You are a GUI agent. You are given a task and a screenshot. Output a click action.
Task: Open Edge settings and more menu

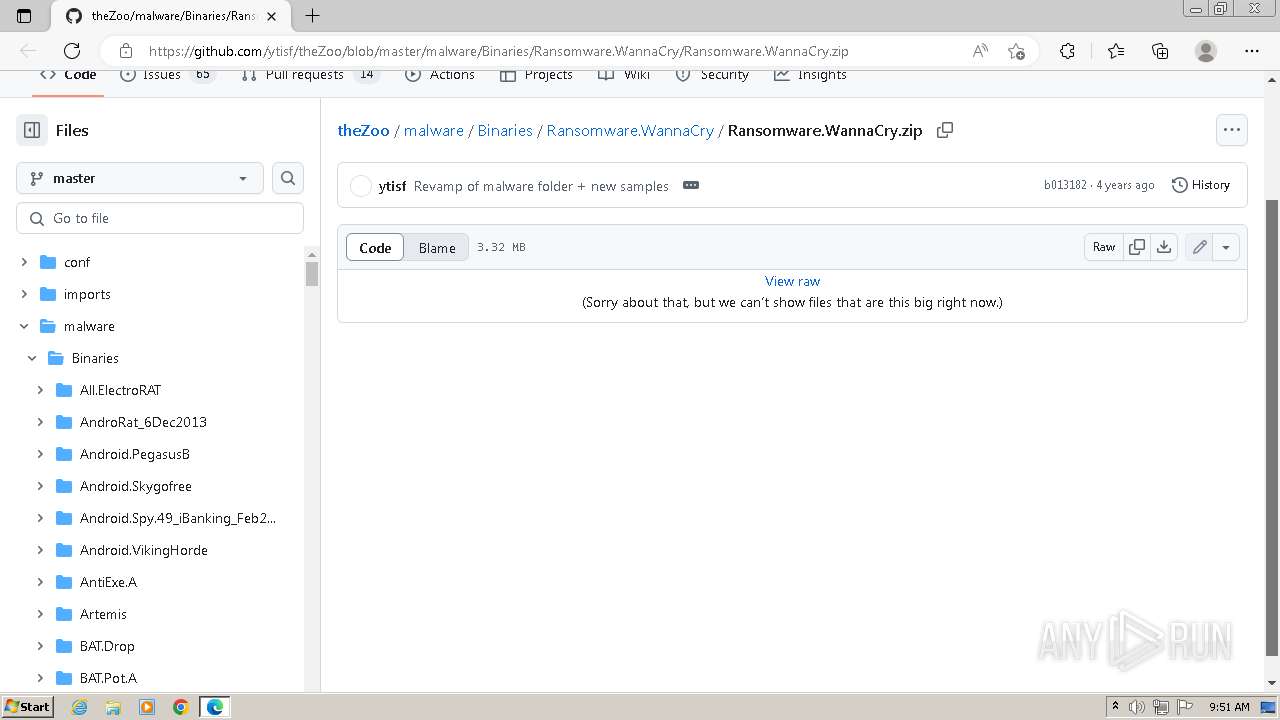[1252, 51]
